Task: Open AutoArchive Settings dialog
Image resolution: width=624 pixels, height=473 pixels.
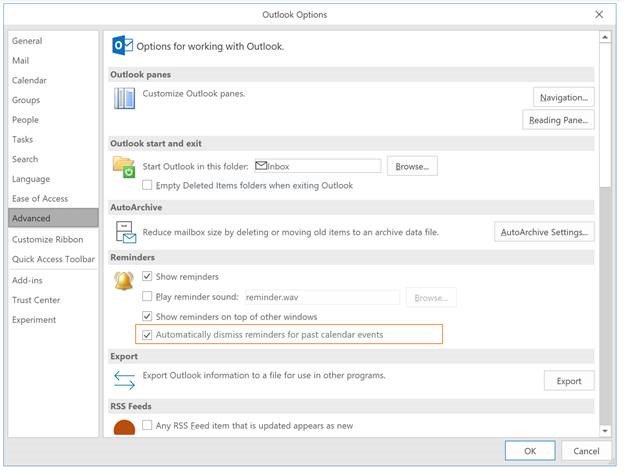Action: tap(544, 232)
